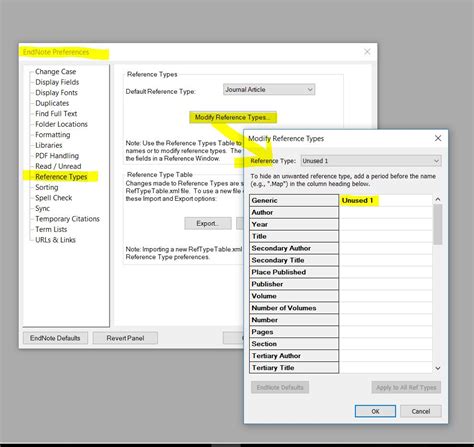Click Revert Panel button

pyautogui.click(x=125, y=338)
